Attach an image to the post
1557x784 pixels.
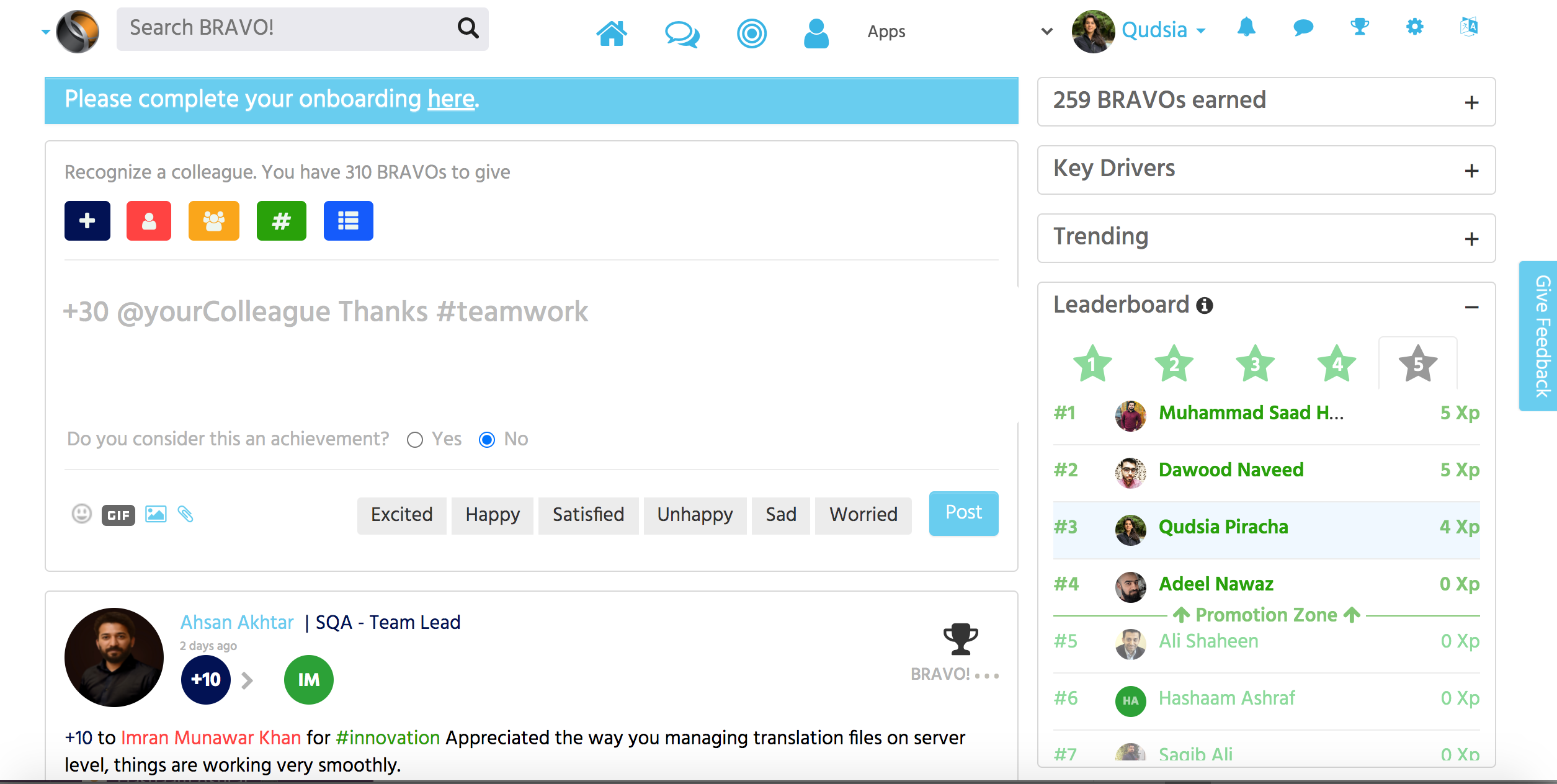coord(156,514)
